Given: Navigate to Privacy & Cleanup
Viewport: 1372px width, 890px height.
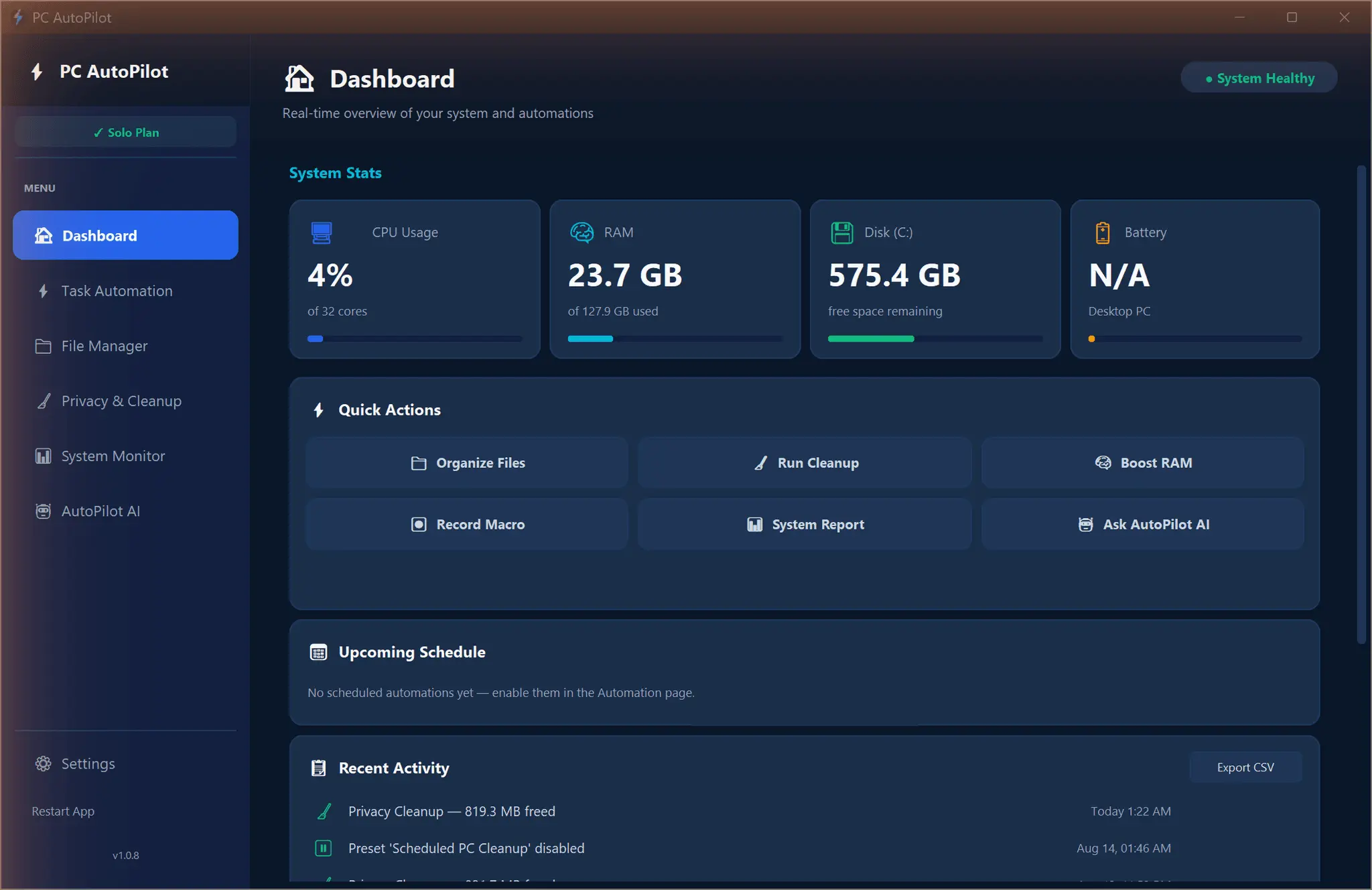Looking at the screenshot, I should (x=125, y=401).
